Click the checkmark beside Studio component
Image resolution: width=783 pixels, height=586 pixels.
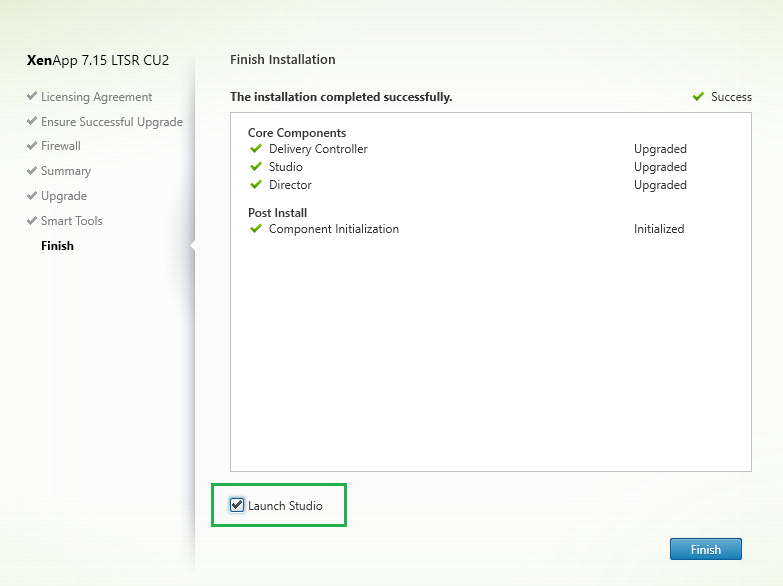256,167
